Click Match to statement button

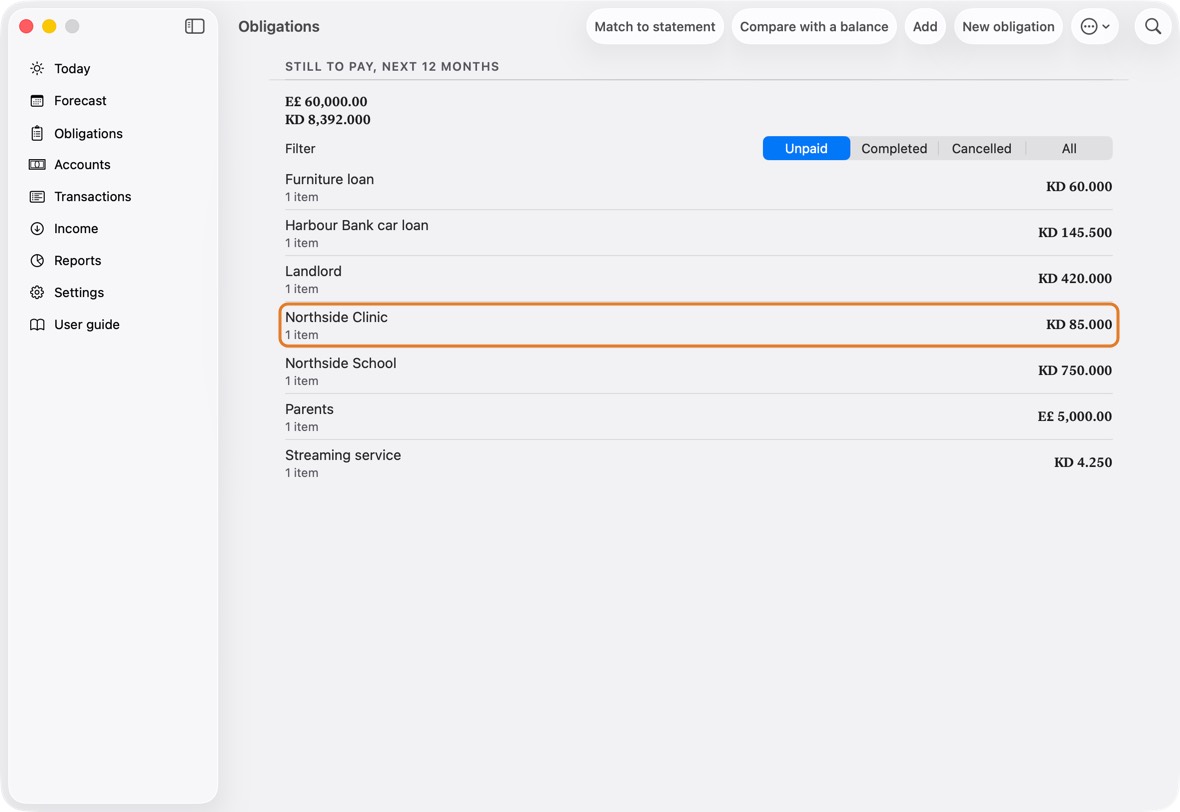tap(655, 26)
